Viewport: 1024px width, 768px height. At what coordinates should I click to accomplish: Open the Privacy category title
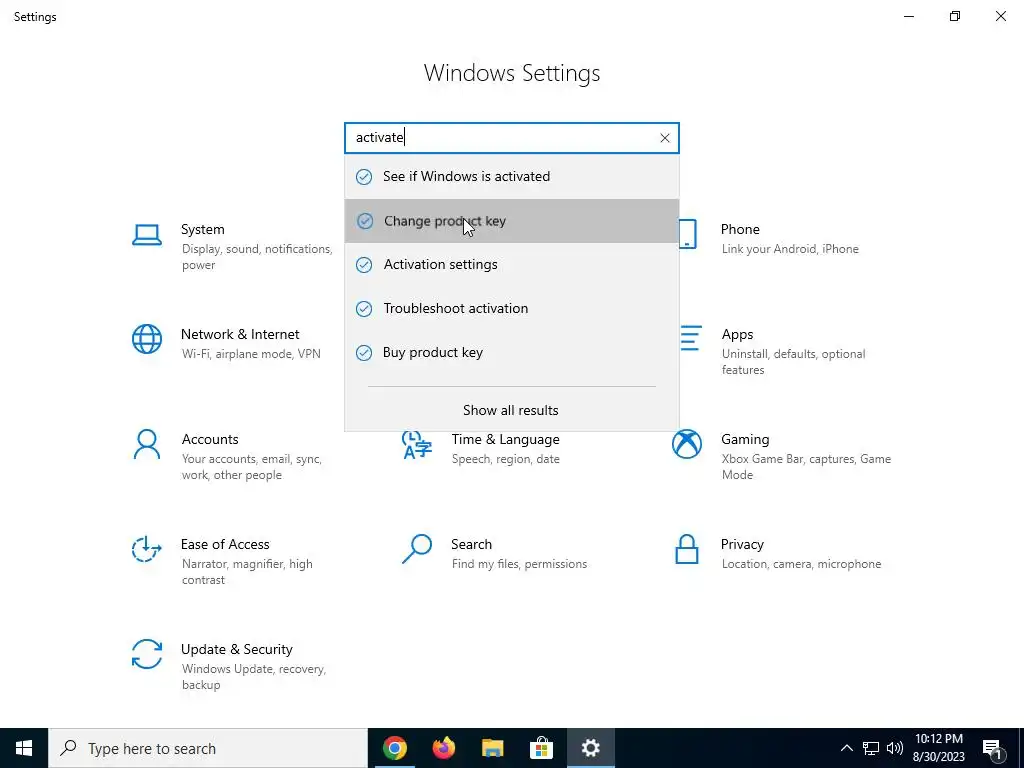coord(742,545)
